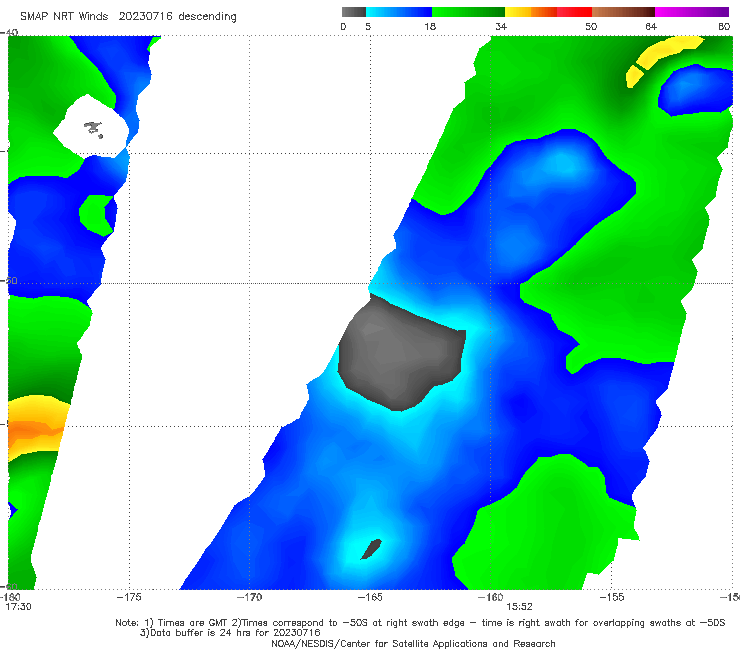Click the color bar label '18'
This screenshot has height=650, width=740.
(x=430, y=26)
